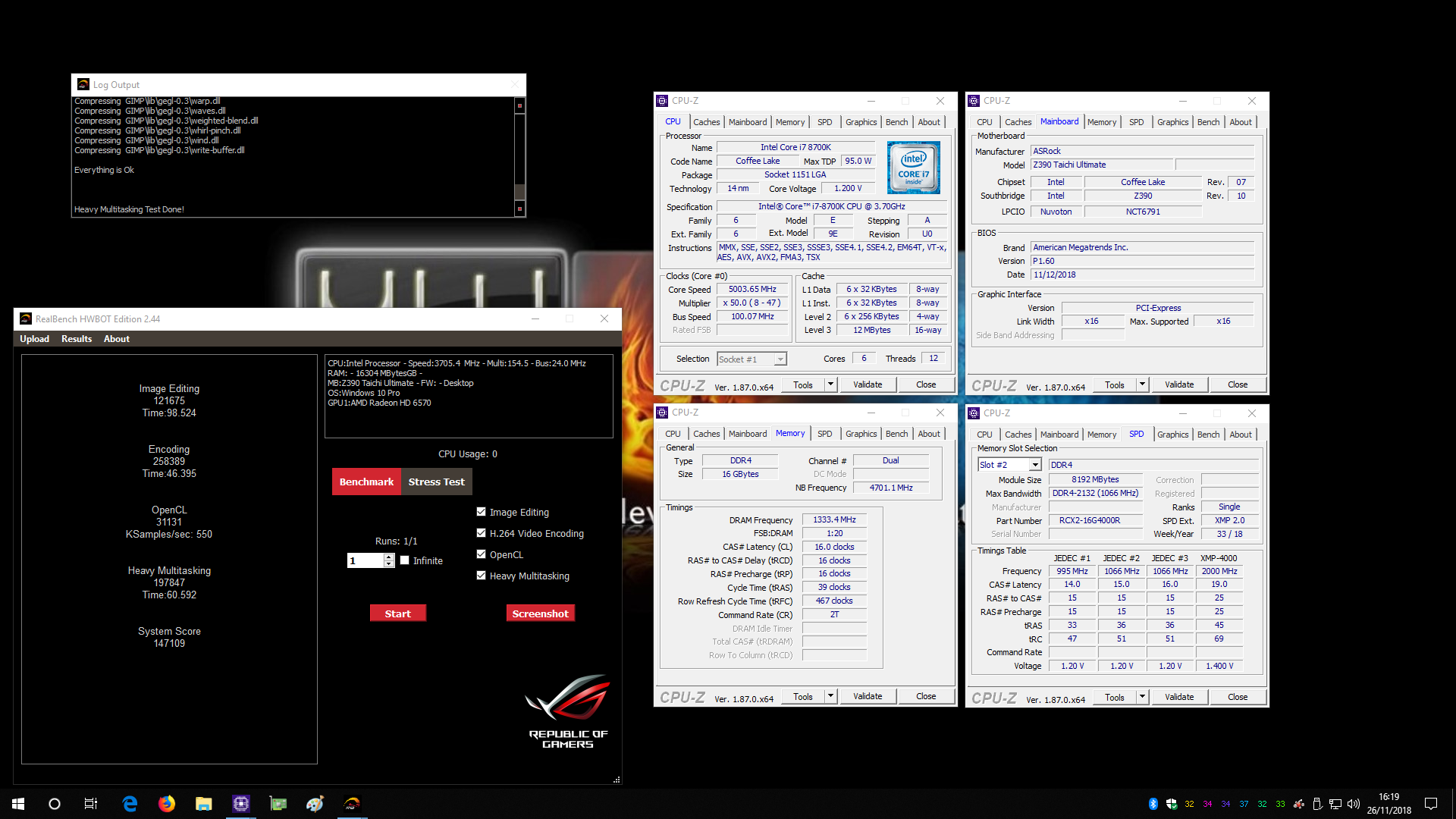Click Part Number RCX2-16G4000R field
Image resolution: width=1456 pixels, height=819 pixels.
tap(1095, 520)
